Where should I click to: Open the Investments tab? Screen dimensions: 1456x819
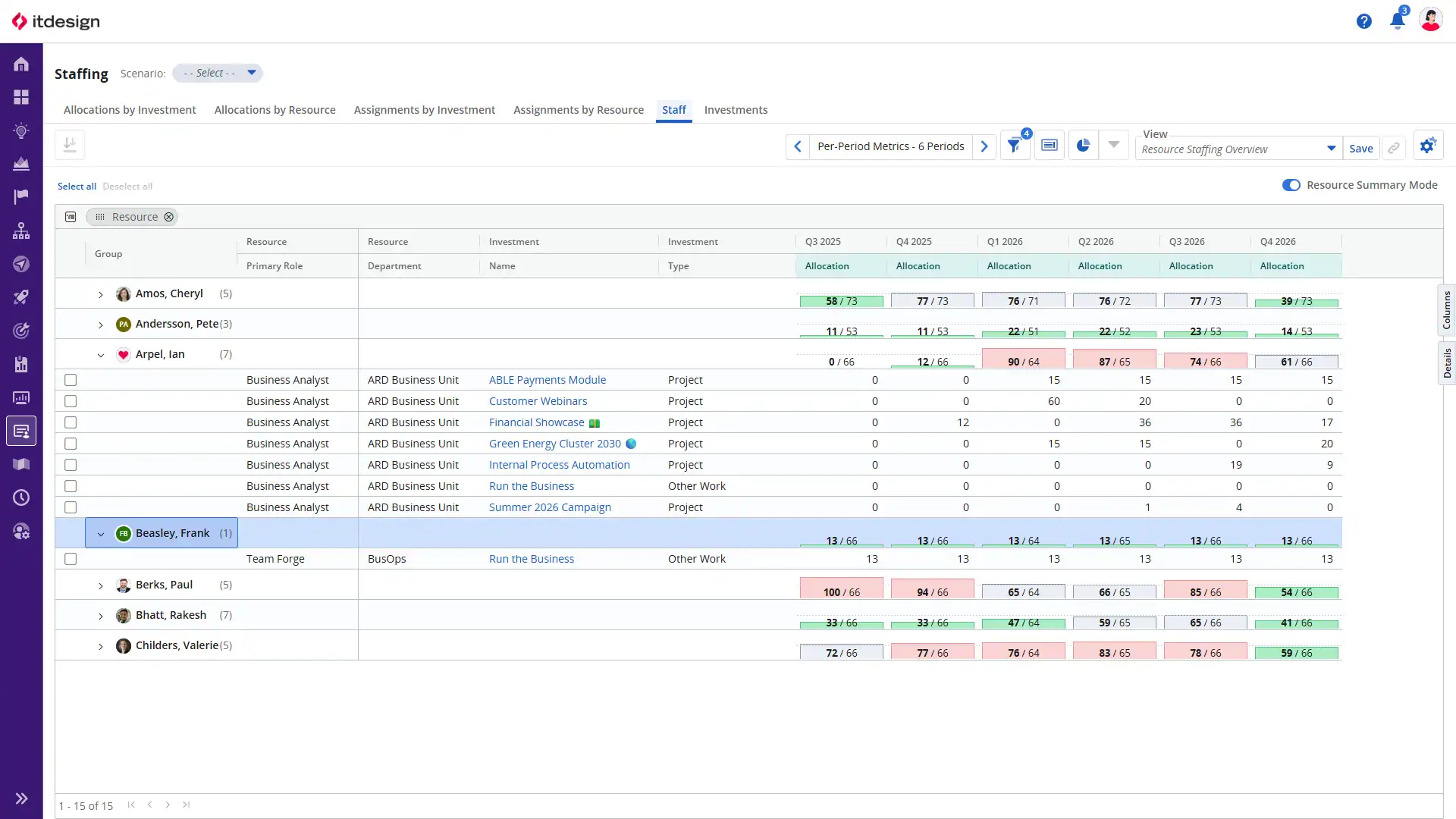coord(736,110)
